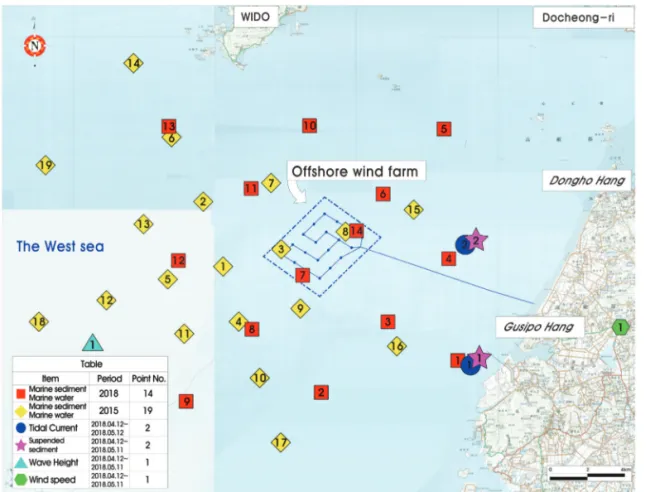Image resolution: width=655 pixels, height=492 pixels.
Task: Click yellow diamond marker 16
Action: coord(397,346)
